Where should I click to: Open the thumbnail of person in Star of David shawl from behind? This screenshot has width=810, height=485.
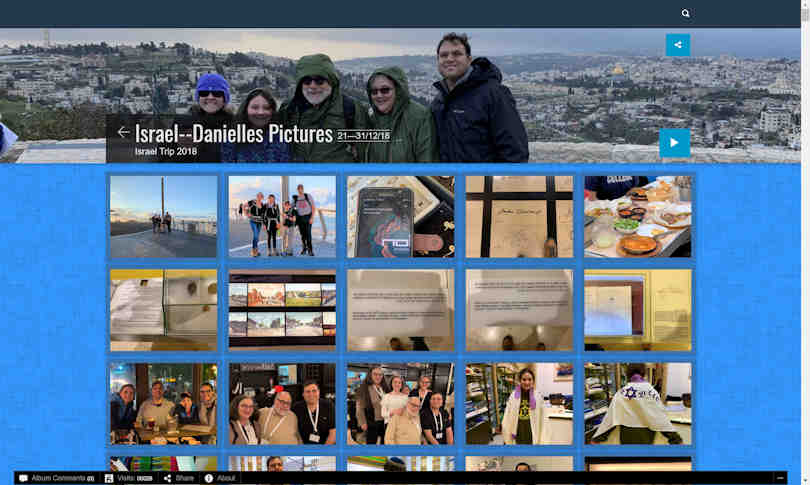[x=637, y=403]
